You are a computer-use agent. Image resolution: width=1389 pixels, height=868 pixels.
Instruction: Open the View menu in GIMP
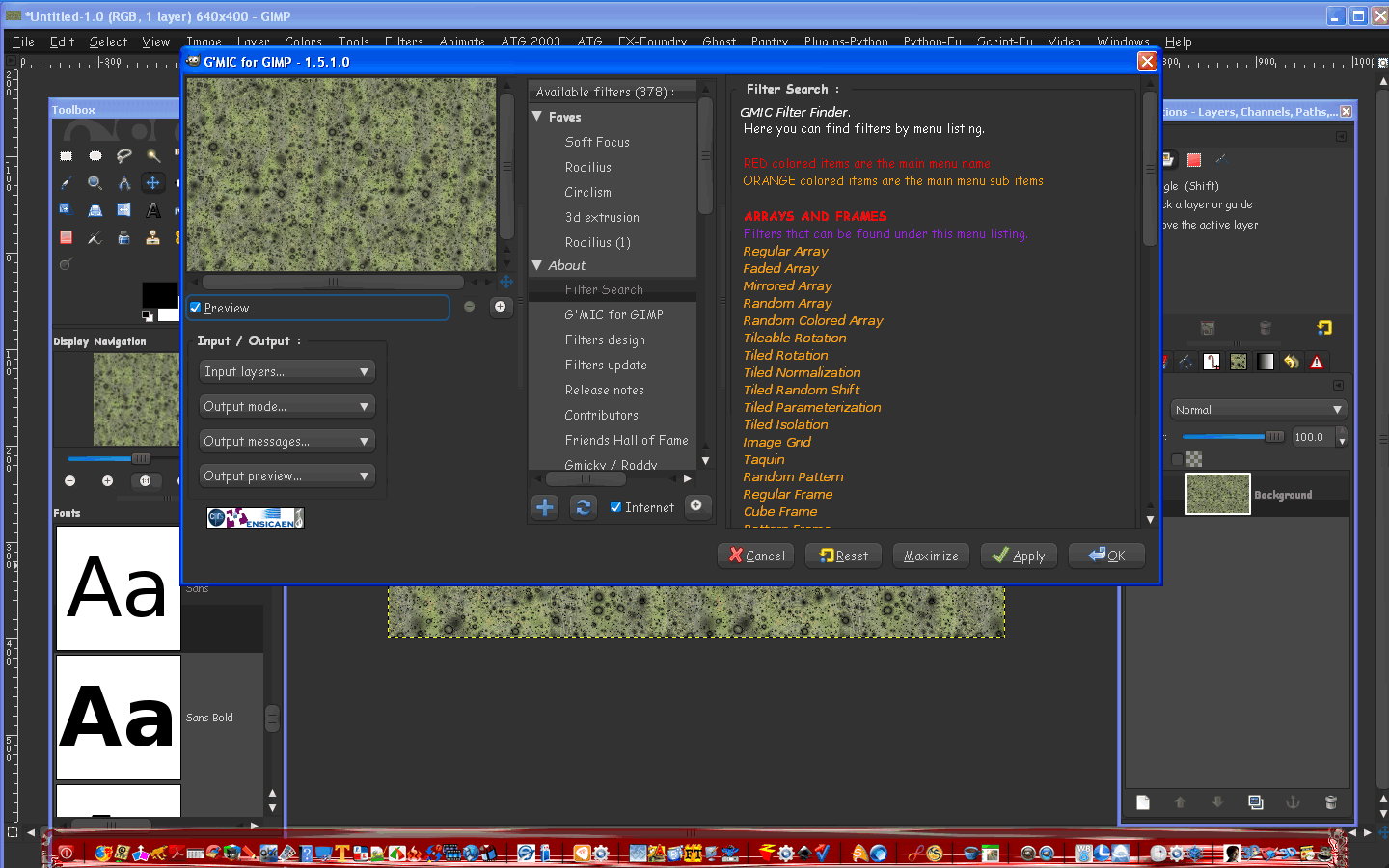click(x=155, y=41)
